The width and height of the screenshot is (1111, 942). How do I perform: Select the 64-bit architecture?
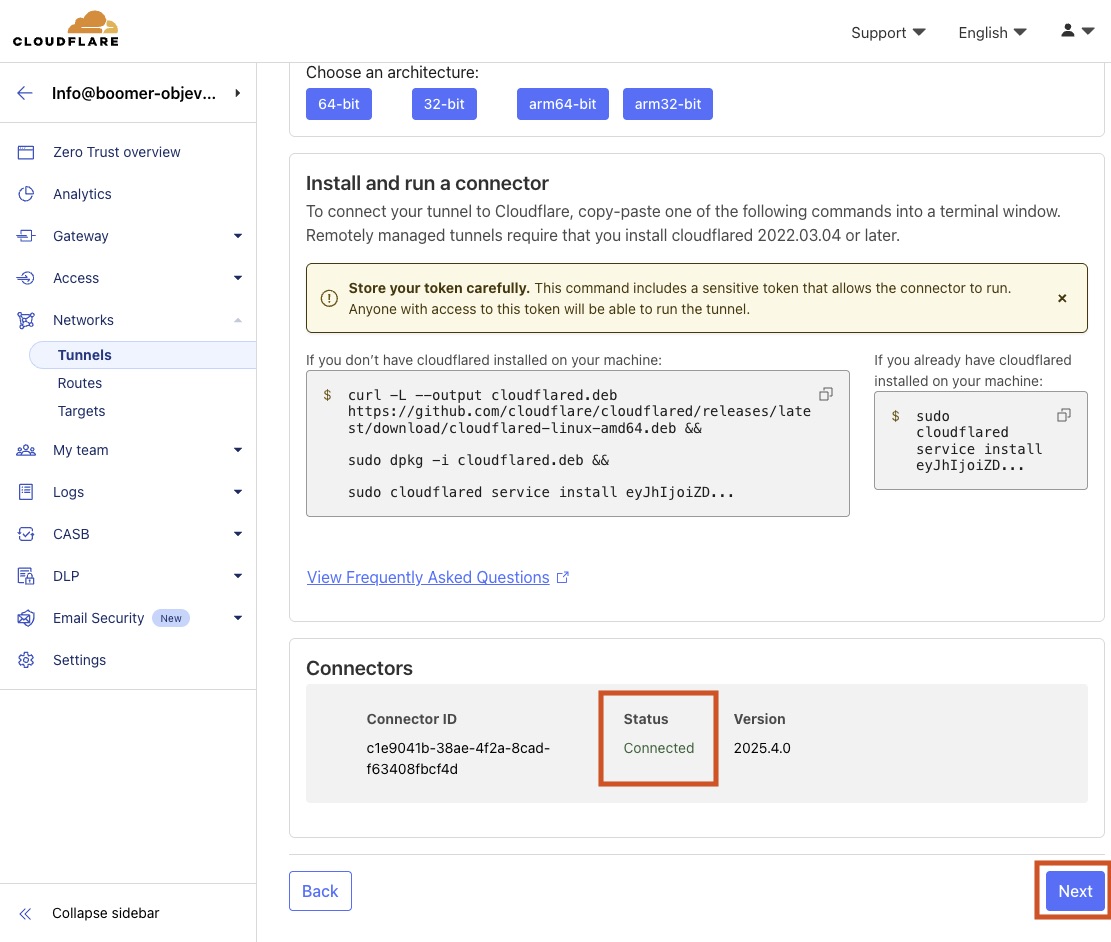coord(339,104)
